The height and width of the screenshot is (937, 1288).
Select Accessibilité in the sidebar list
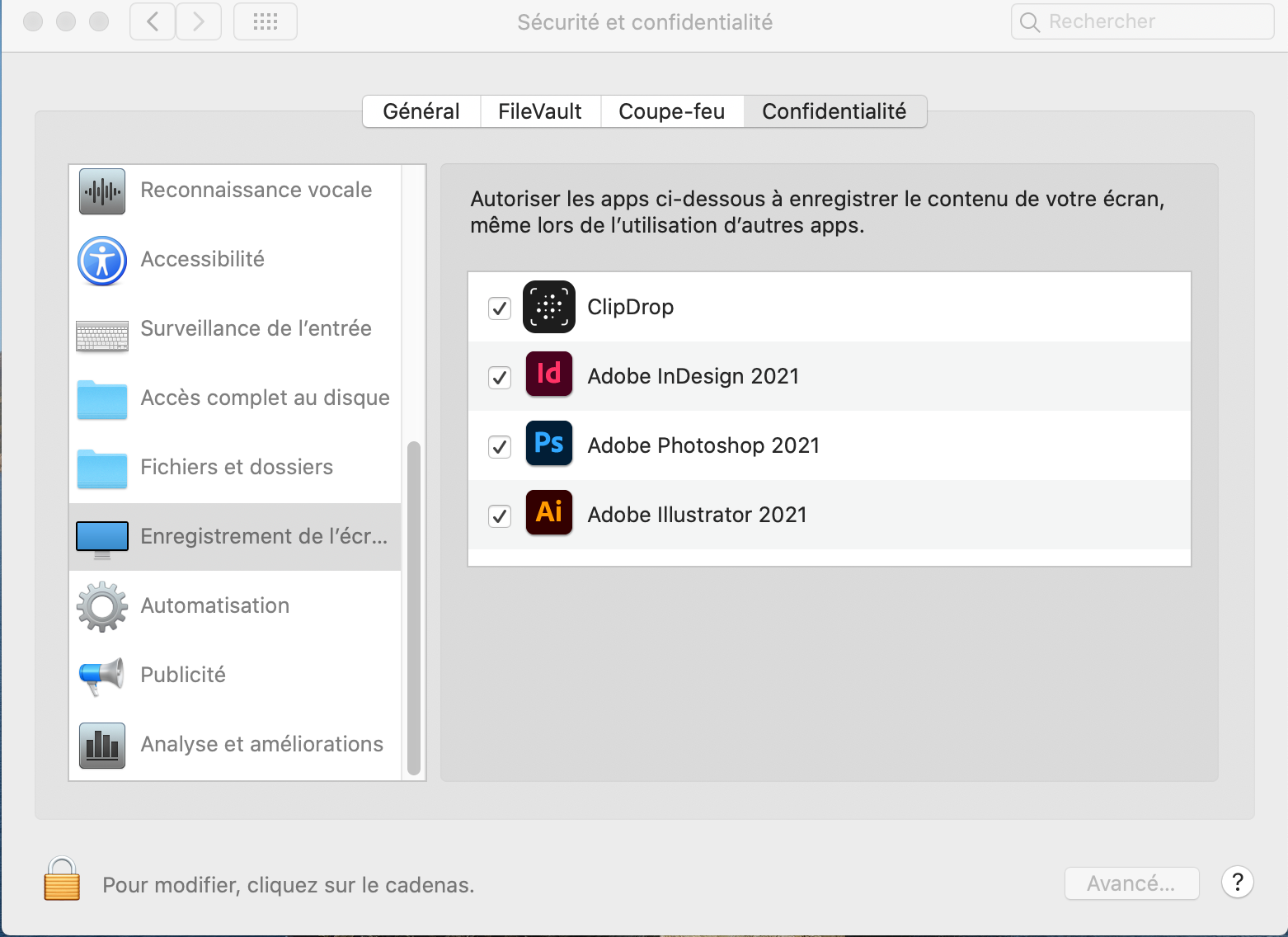(235, 260)
